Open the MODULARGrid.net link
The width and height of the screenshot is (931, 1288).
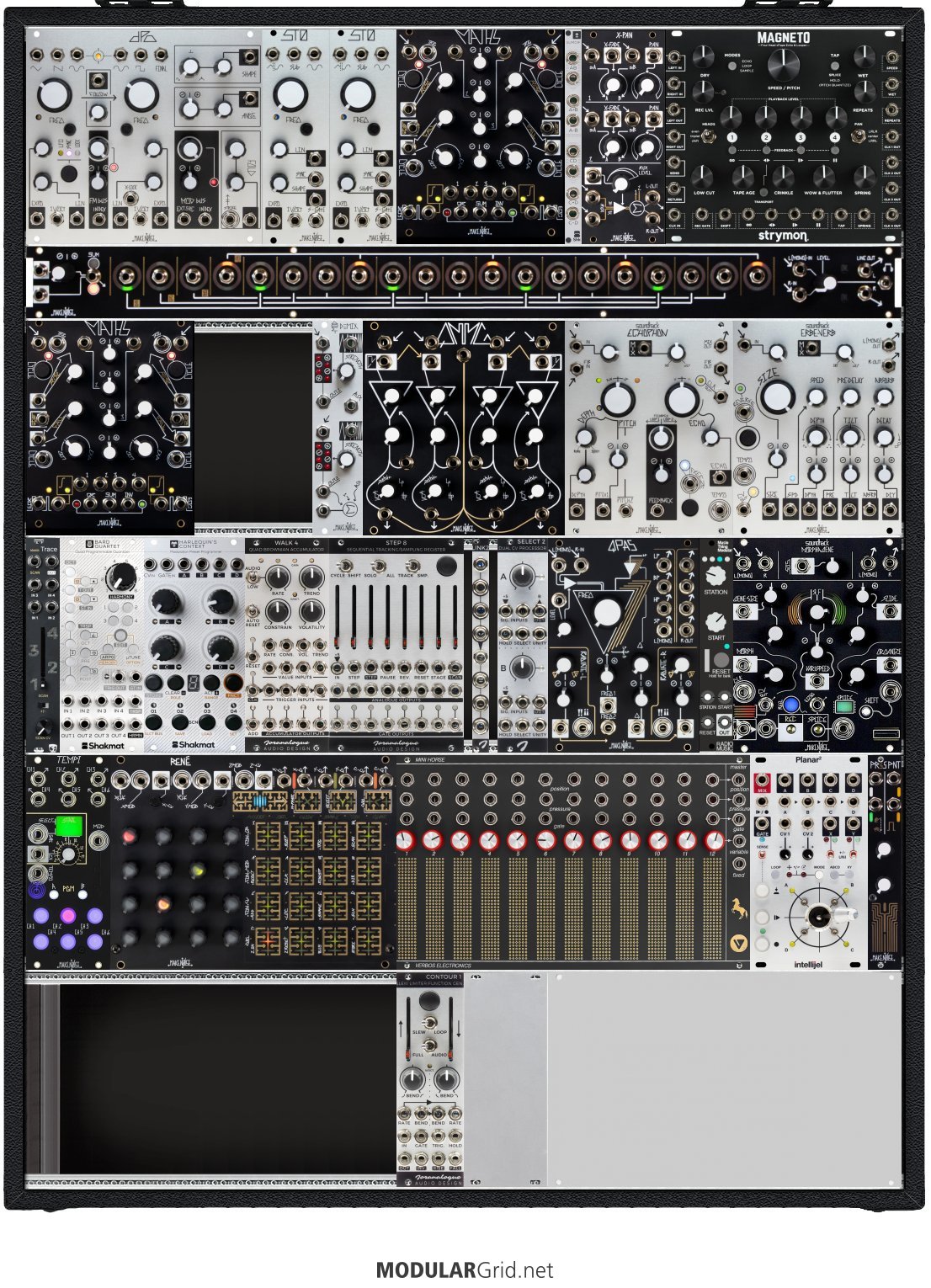[x=465, y=1270]
